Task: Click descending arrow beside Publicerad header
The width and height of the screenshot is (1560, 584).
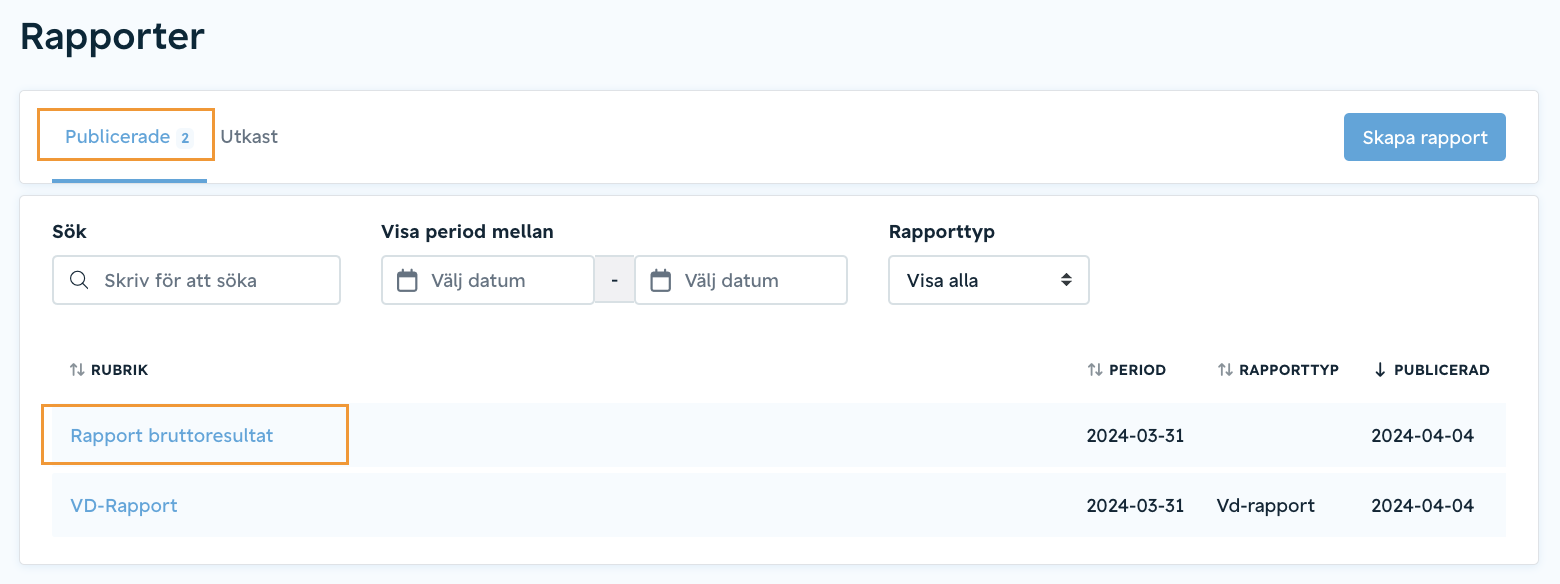Action: coord(1380,370)
